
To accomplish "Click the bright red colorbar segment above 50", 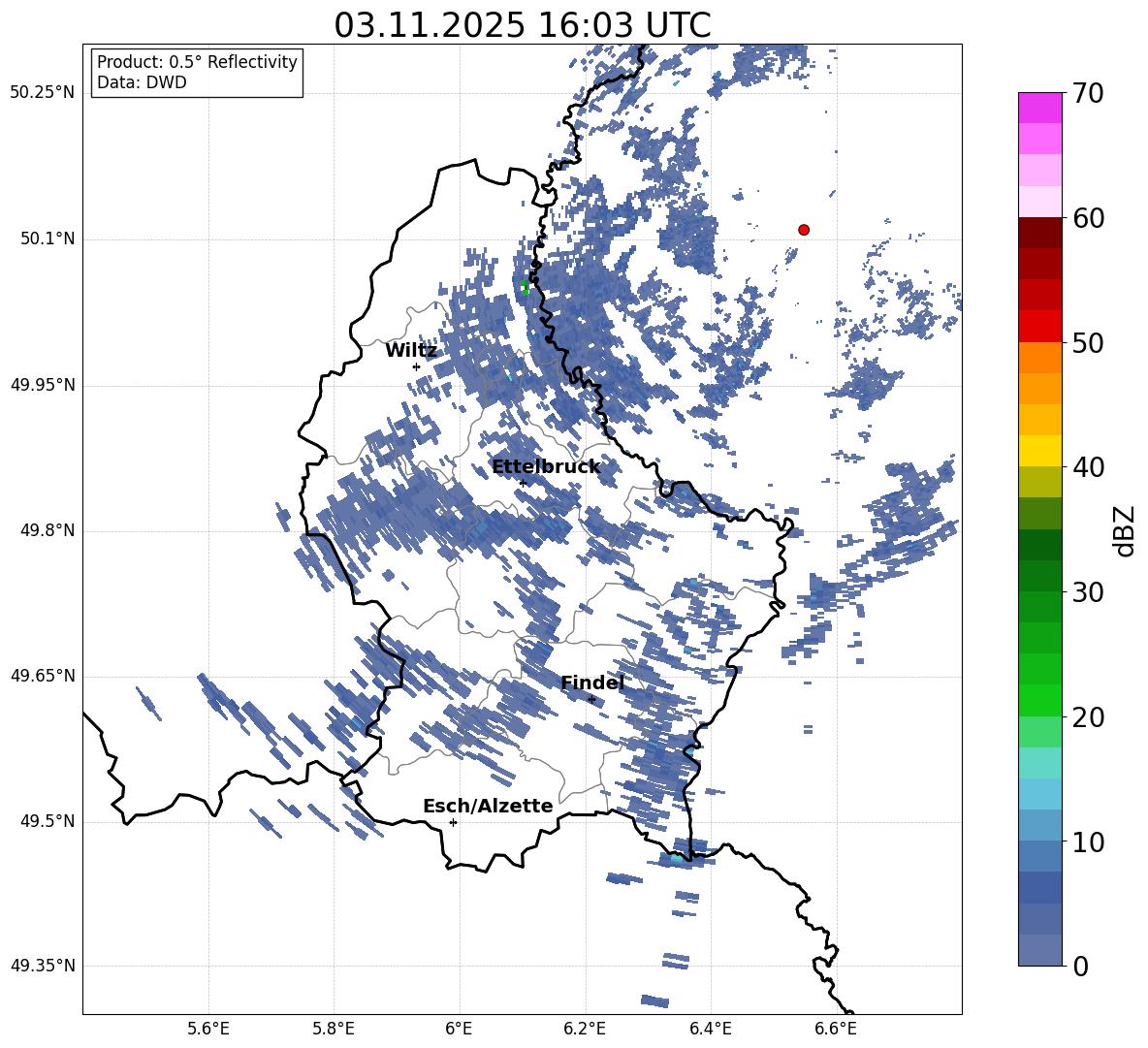I will [1039, 327].
